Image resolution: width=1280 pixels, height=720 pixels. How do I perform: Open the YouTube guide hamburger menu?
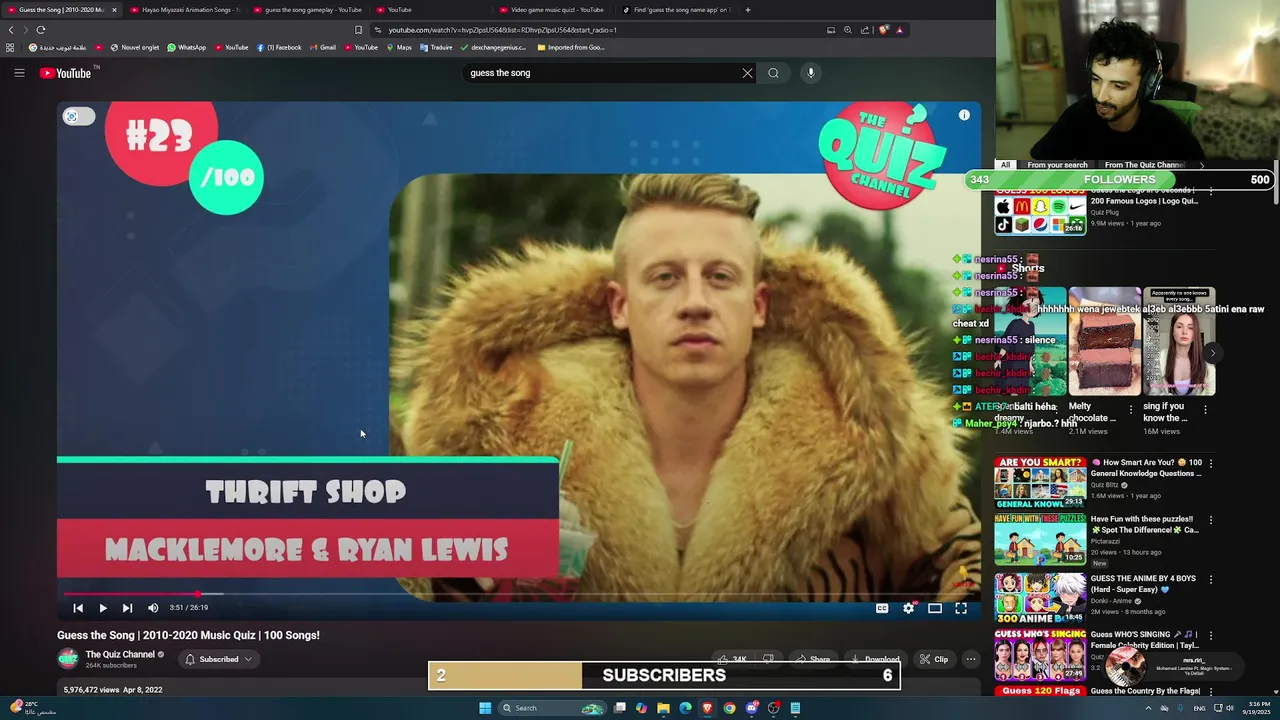click(x=19, y=73)
